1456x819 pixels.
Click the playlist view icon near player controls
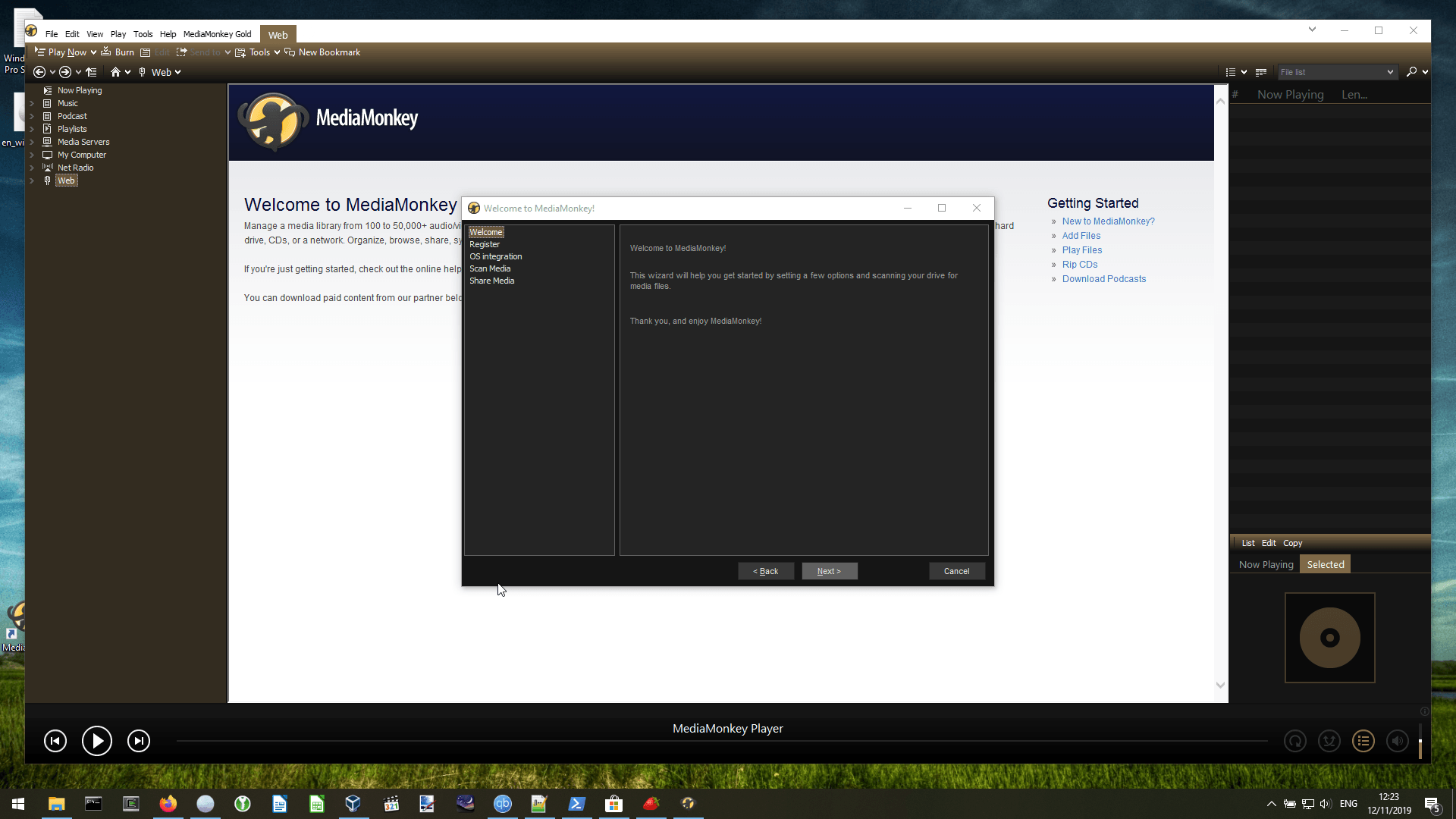[x=1363, y=741]
